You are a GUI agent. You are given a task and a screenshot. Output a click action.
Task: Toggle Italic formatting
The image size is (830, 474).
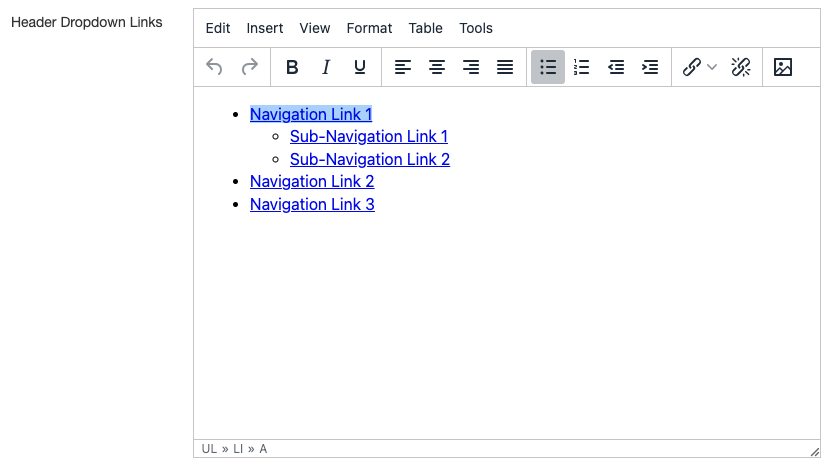tap(326, 67)
